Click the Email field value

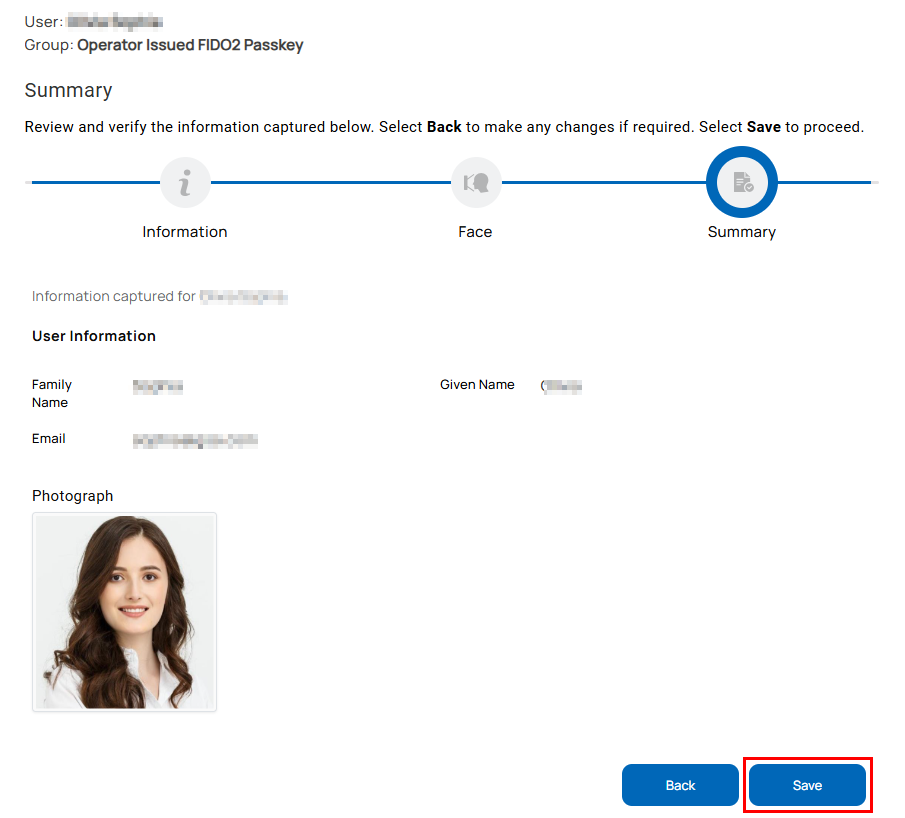click(x=196, y=439)
